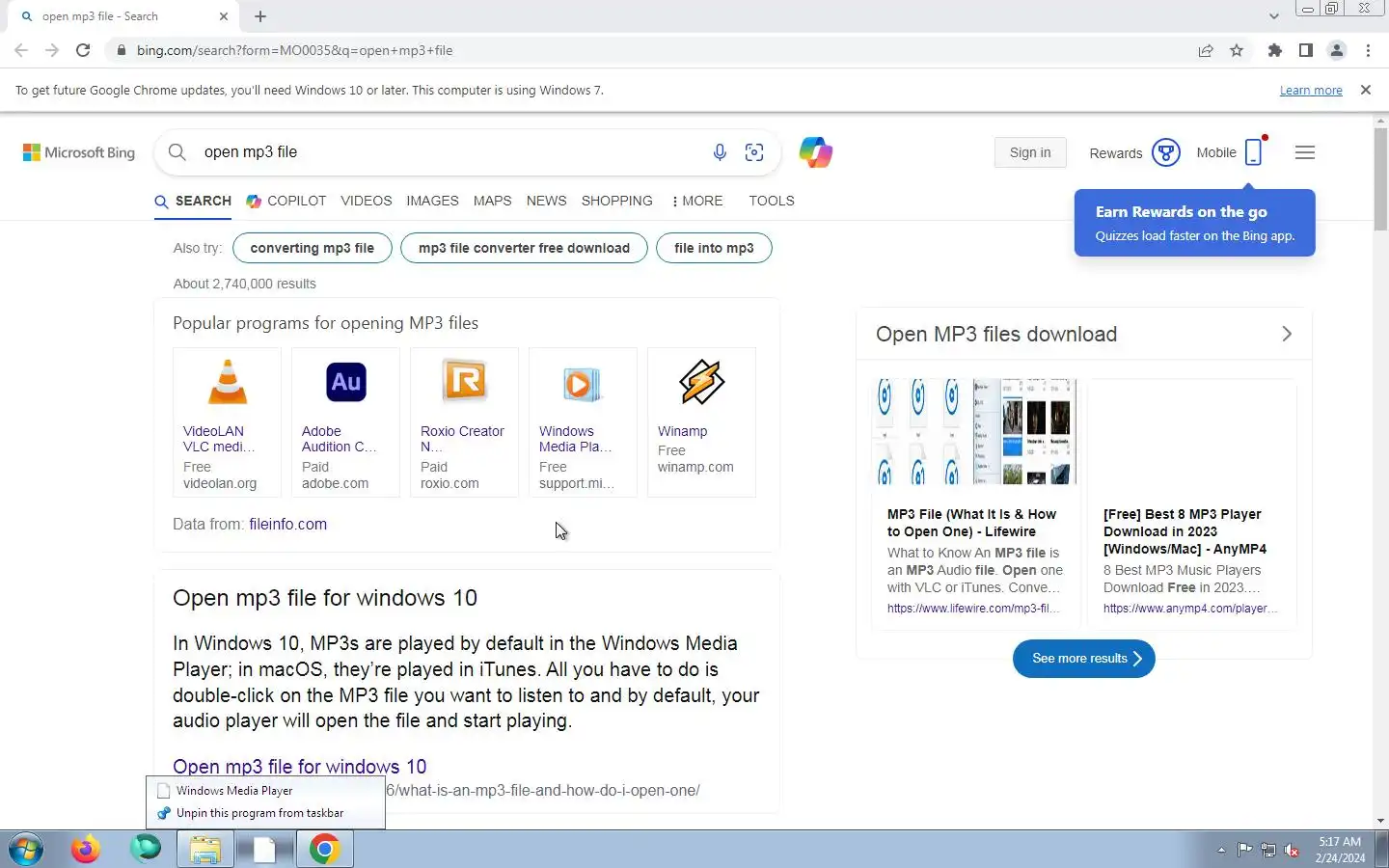Click the Chrome address bar URL
The width and height of the screenshot is (1389, 868).
pos(294,50)
